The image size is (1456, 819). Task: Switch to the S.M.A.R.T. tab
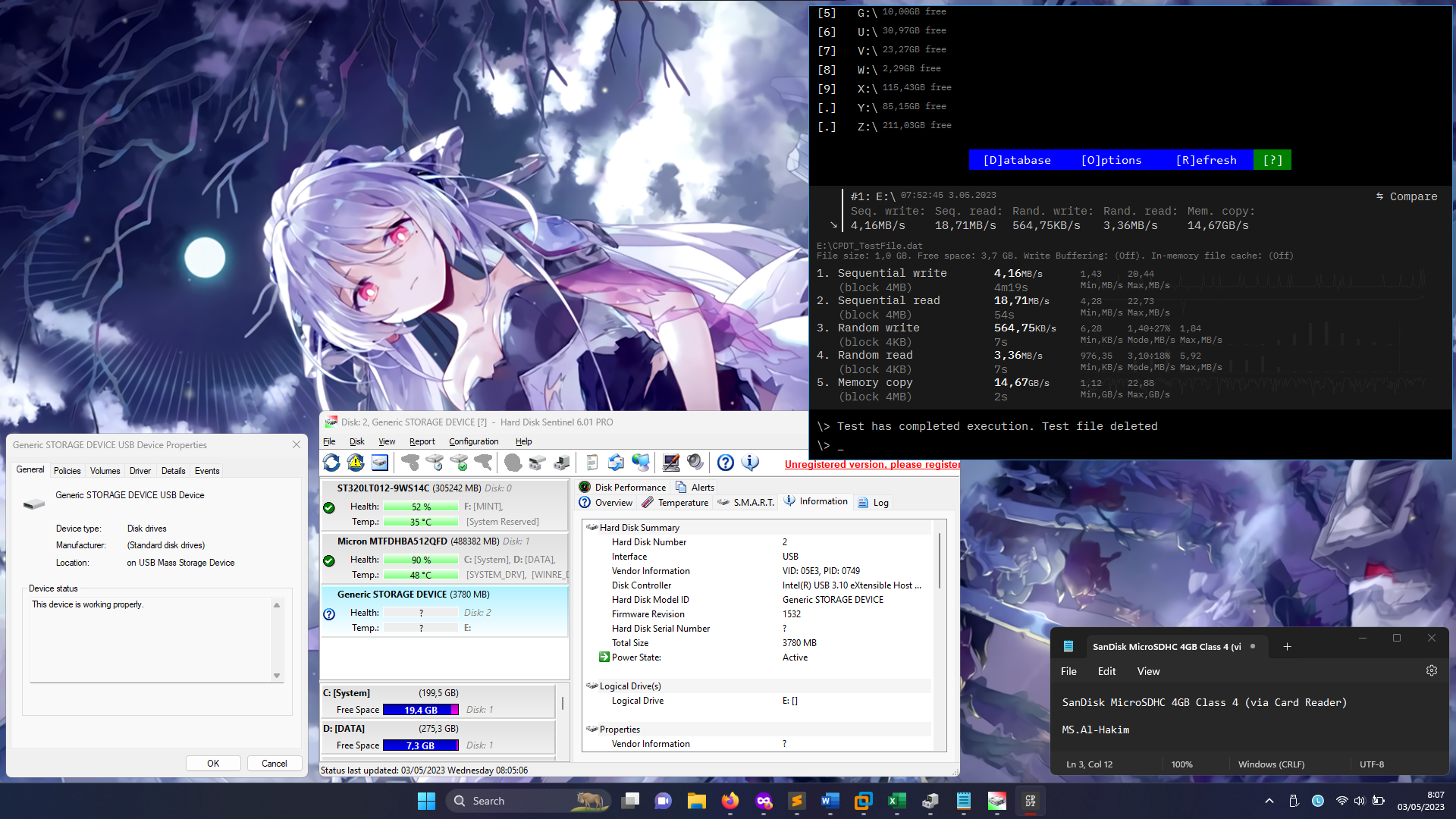point(746,502)
